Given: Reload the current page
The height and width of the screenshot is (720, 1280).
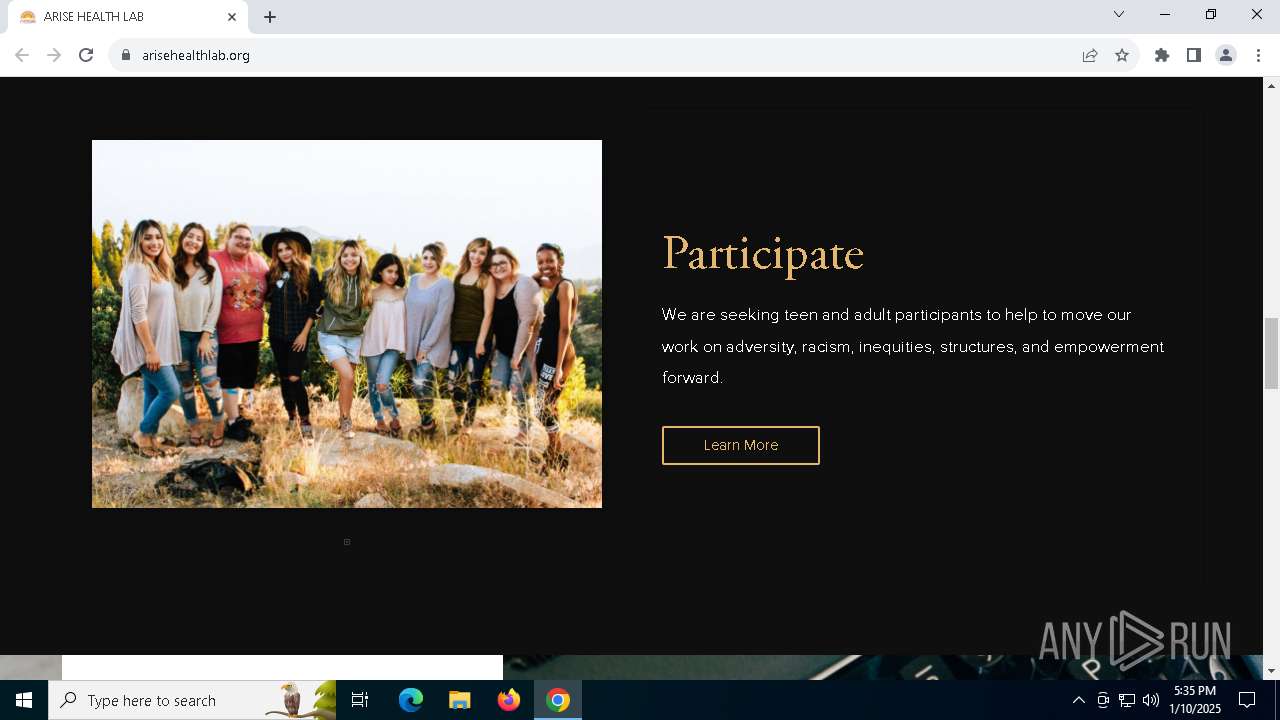Looking at the screenshot, I should click(86, 55).
